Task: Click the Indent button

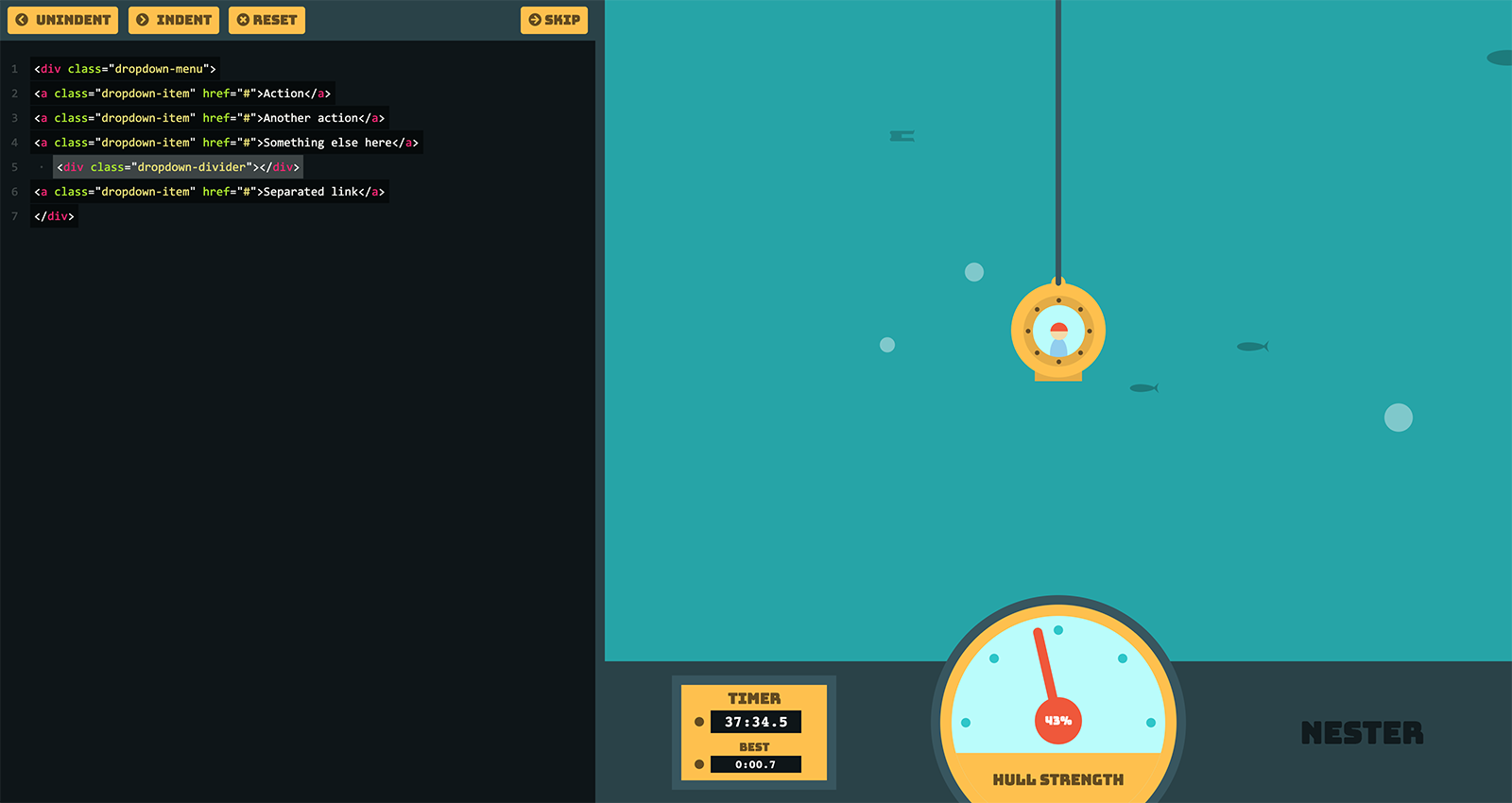Action: point(174,20)
